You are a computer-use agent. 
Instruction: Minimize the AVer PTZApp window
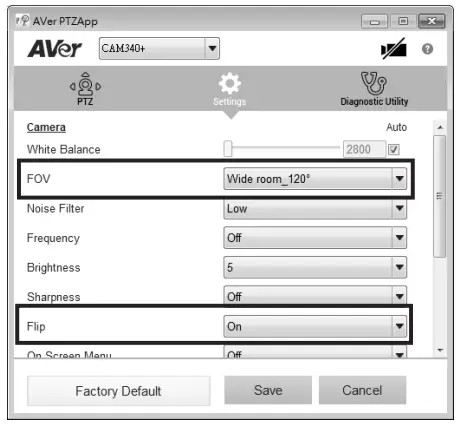(x=374, y=21)
